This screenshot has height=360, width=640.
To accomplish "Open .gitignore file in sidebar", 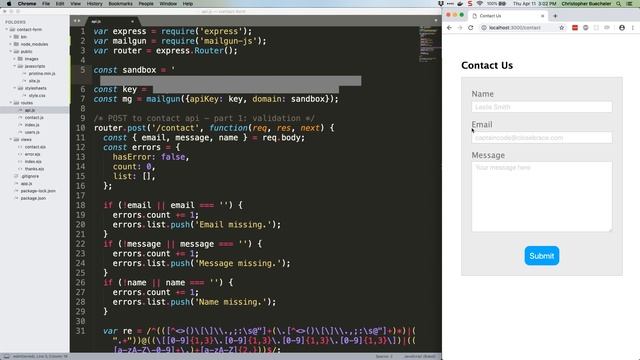I will pyautogui.click(x=30, y=176).
